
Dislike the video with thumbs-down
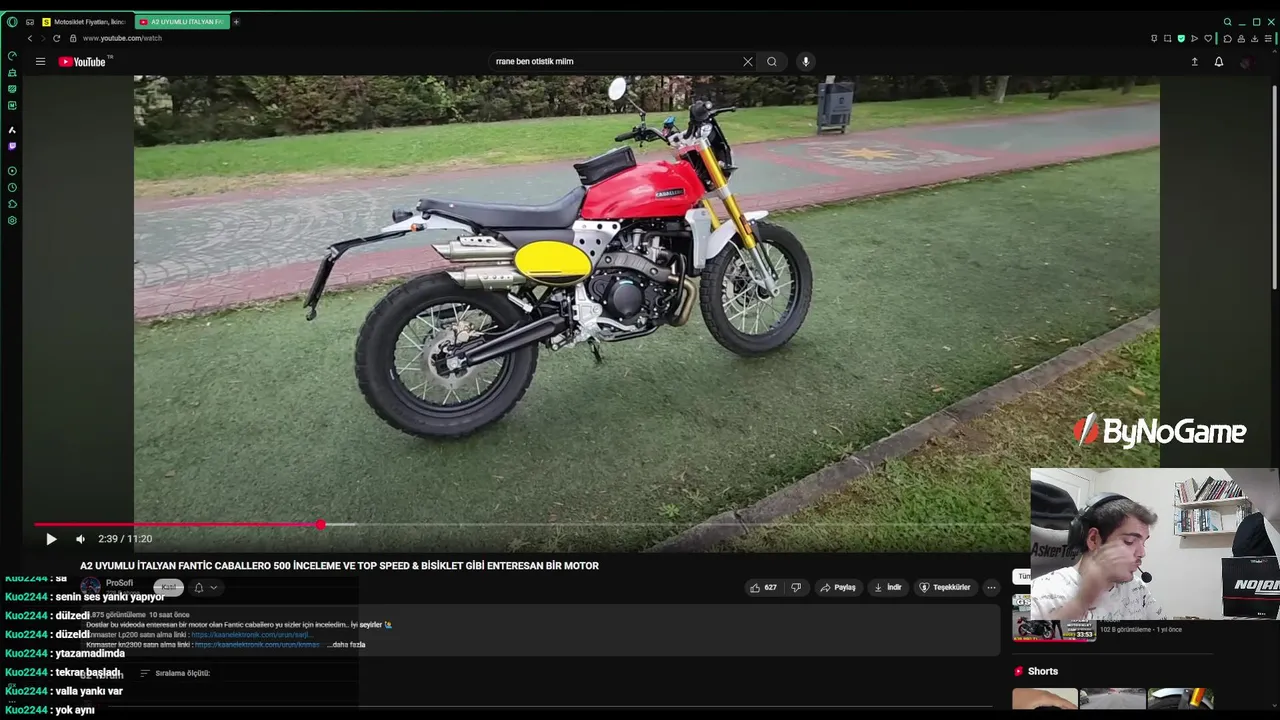(796, 587)
